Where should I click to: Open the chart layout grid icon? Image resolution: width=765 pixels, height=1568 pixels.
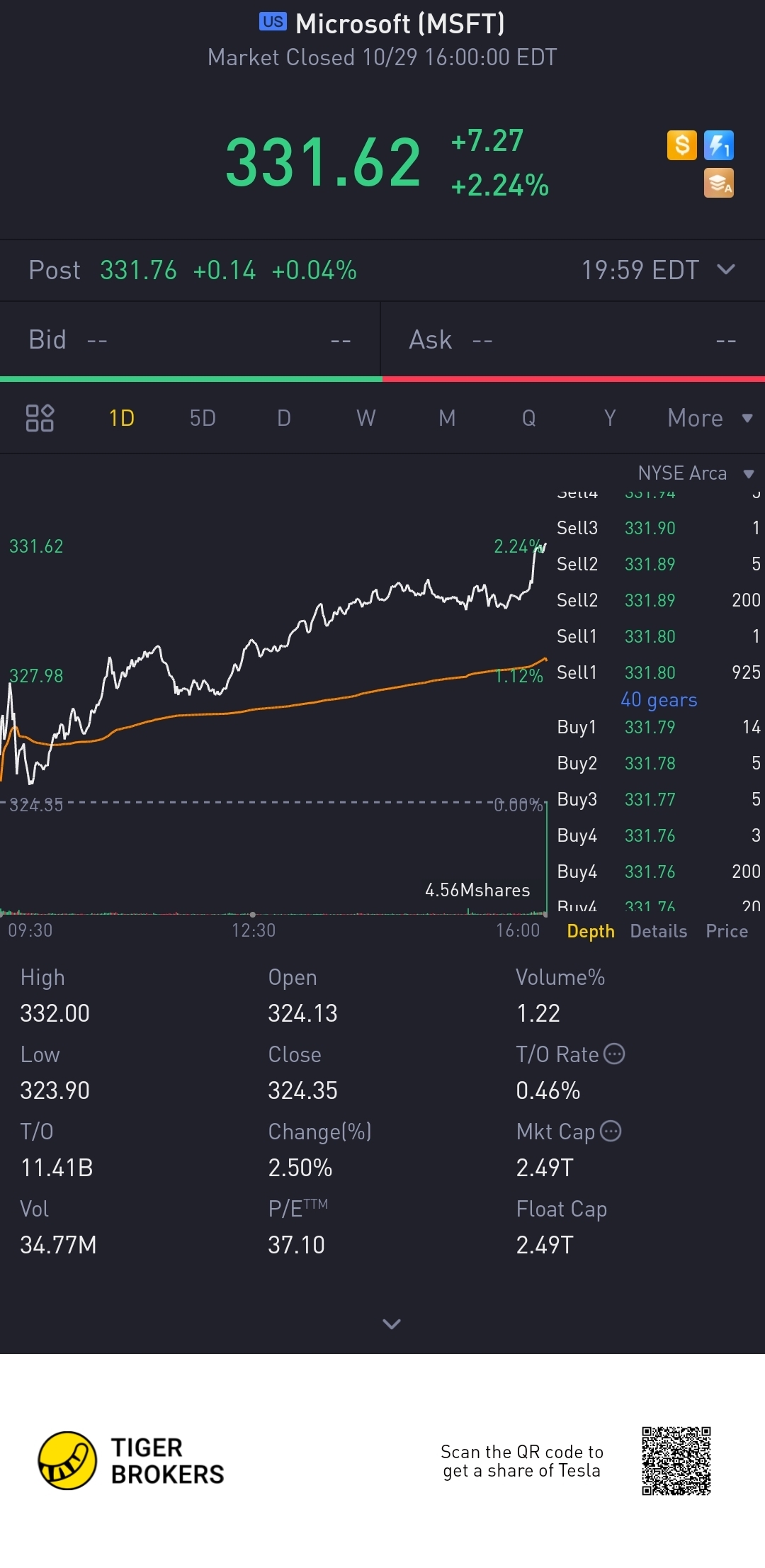pos(40,418)
